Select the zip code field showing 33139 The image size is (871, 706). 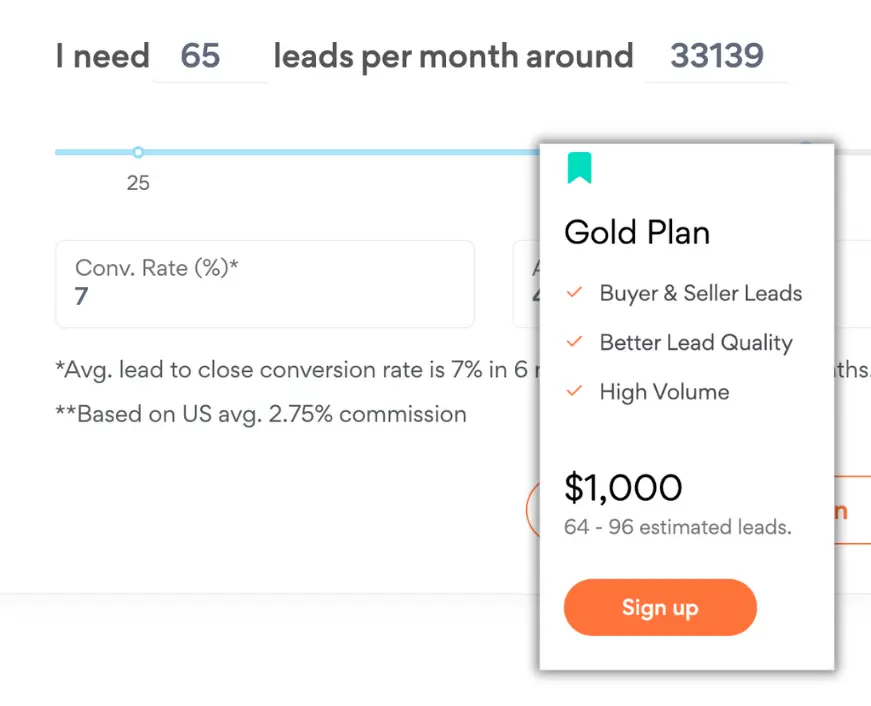pyautogui.click(x=717, y=57)
